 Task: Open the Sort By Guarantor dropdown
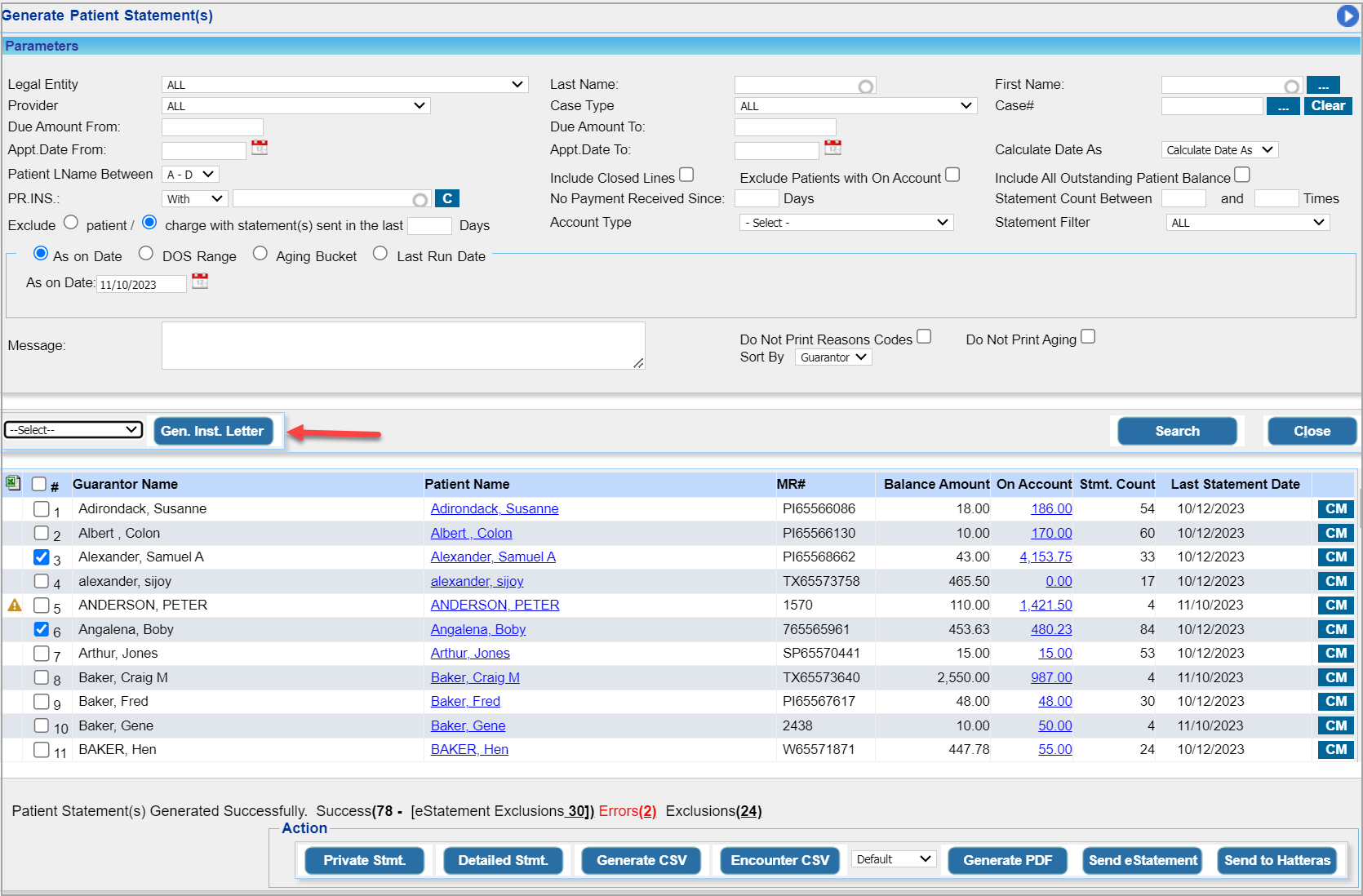click(x=832, y=357)
